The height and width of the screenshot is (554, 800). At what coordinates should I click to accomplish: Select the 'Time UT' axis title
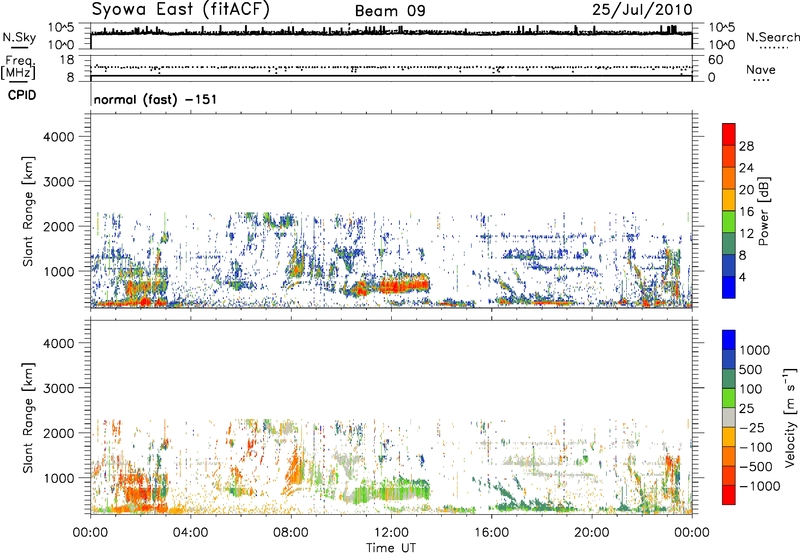[391, 548]
